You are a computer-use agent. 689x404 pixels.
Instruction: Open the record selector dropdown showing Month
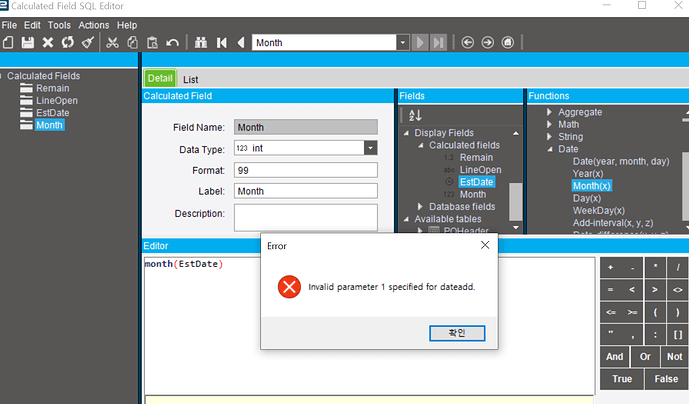click(403, 43)
